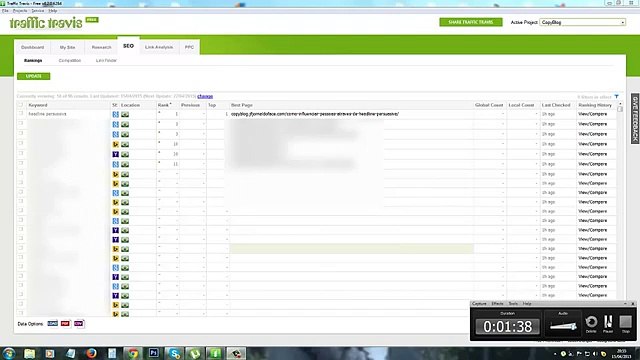Open the filter funnel icon above table

coord(617,97)
